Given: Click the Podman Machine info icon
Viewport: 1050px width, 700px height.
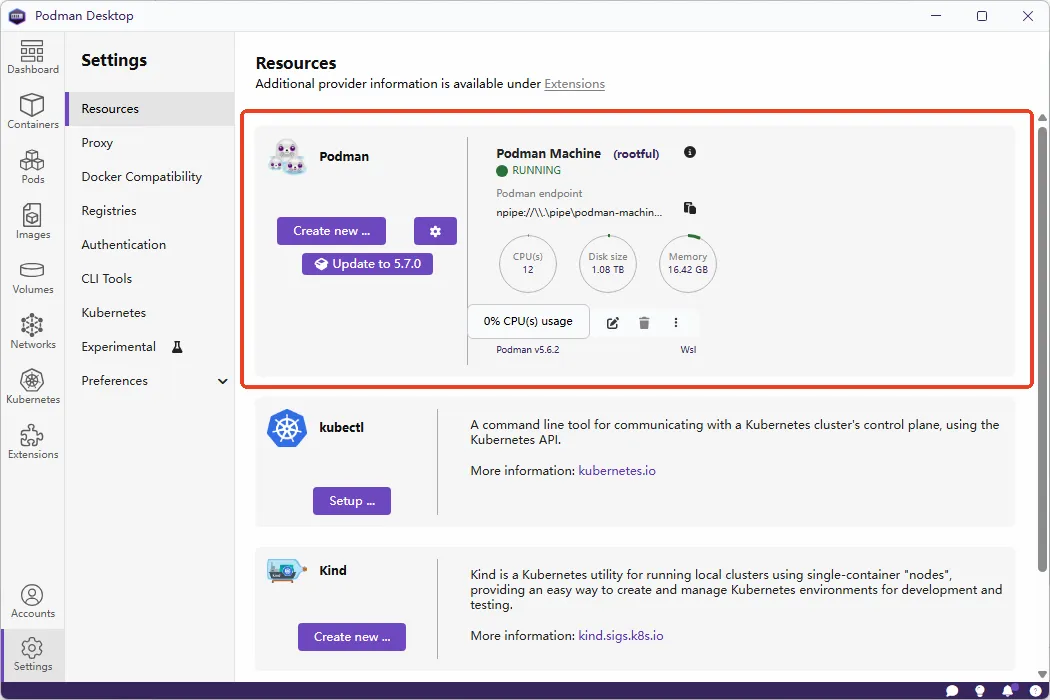Looking at the screenshot, I should tap(690, 152).
